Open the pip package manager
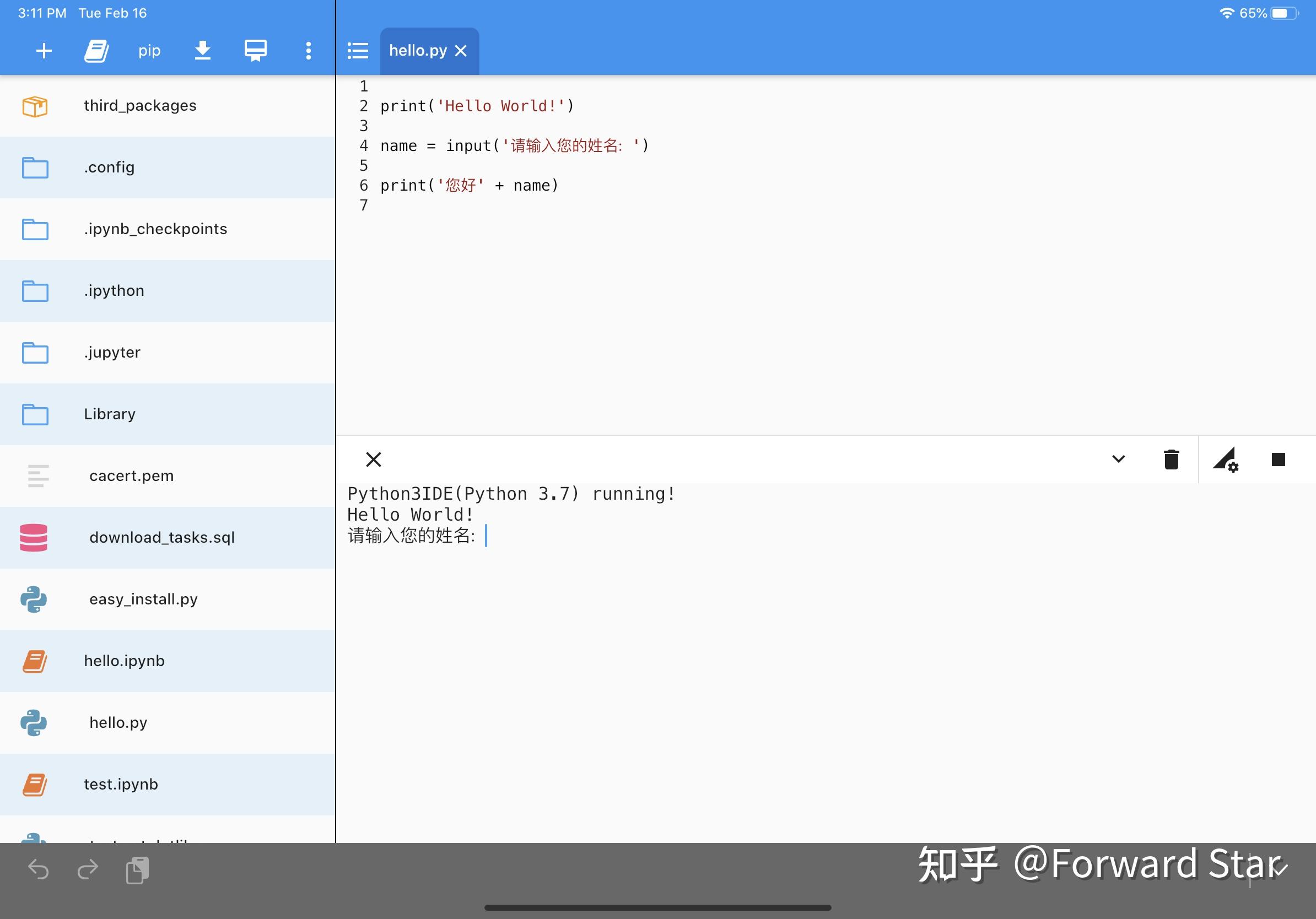The image size is (1316, 919). point(149,51)
